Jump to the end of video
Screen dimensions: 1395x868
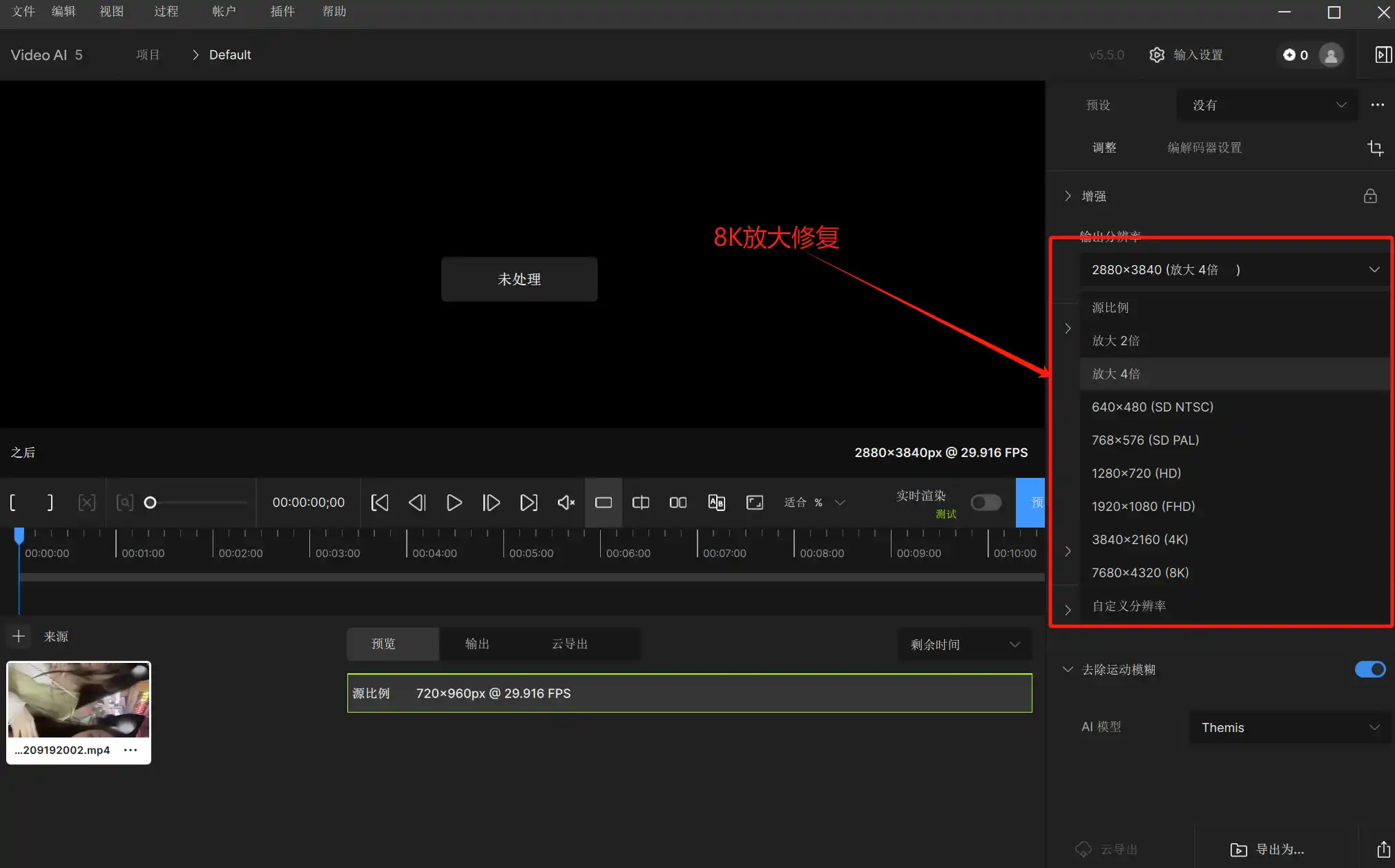point(528,503)
